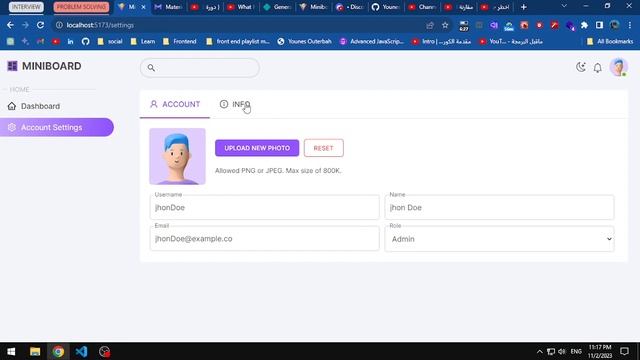Open taskbar volume control
This screenshot has height=360, width=640.
(562, 351)
